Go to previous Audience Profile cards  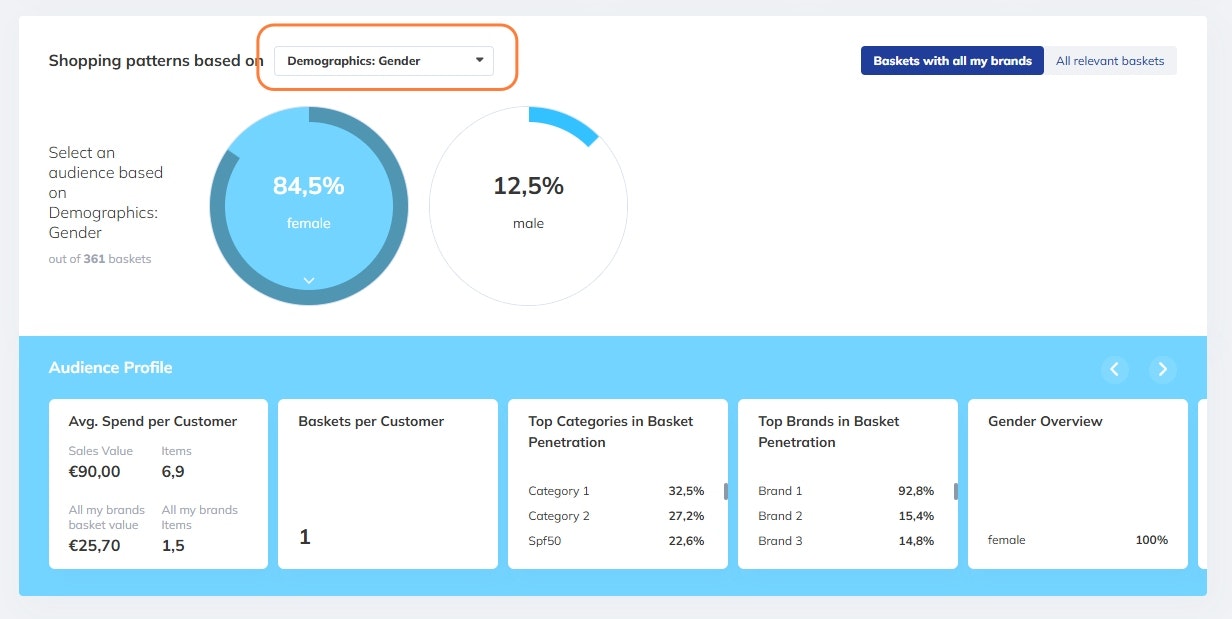pyautogui.click(x=1114, y=369)
